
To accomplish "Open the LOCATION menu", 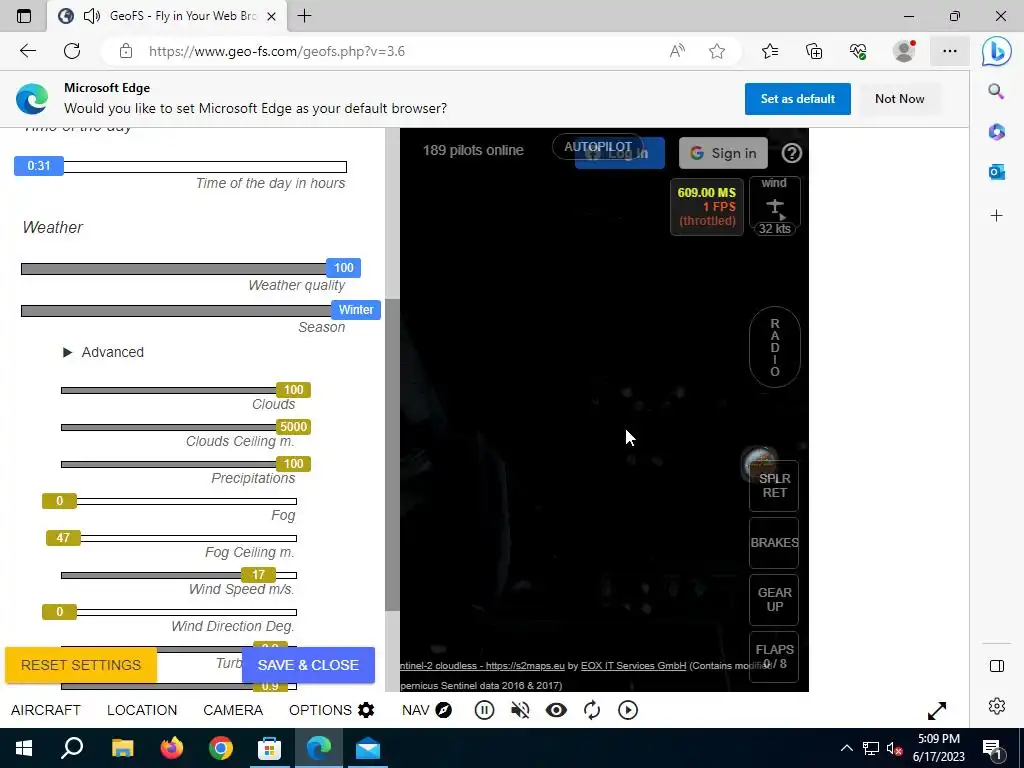I will (142, 710).
